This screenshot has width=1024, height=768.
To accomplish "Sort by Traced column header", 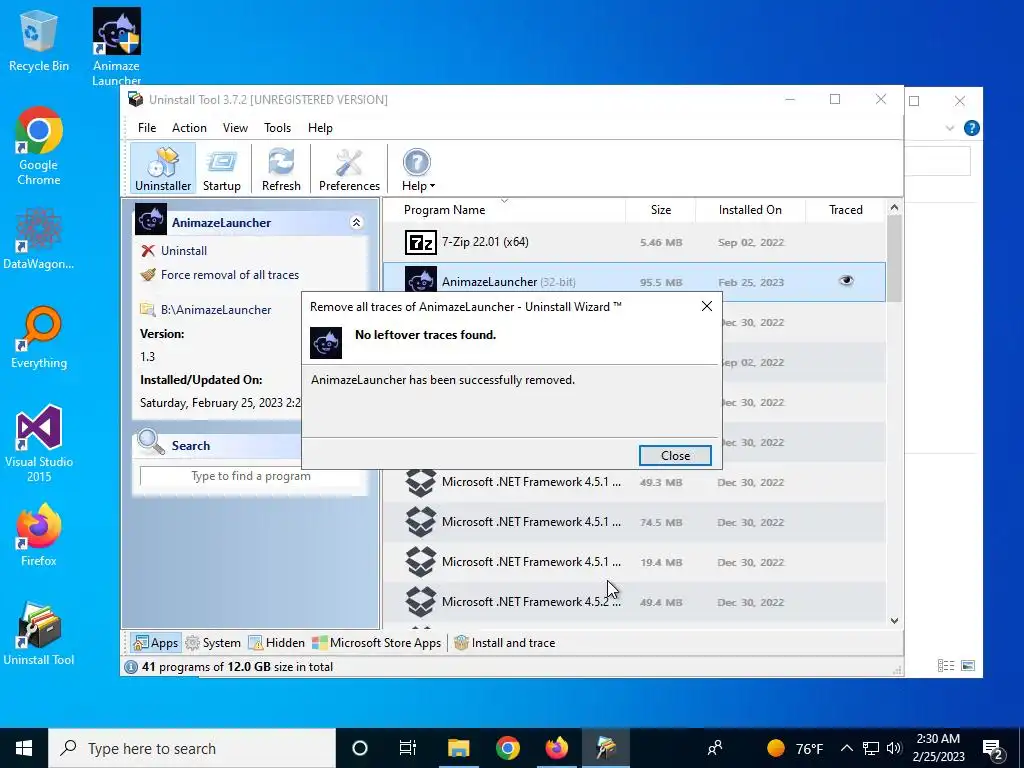I will pos(846,210).
